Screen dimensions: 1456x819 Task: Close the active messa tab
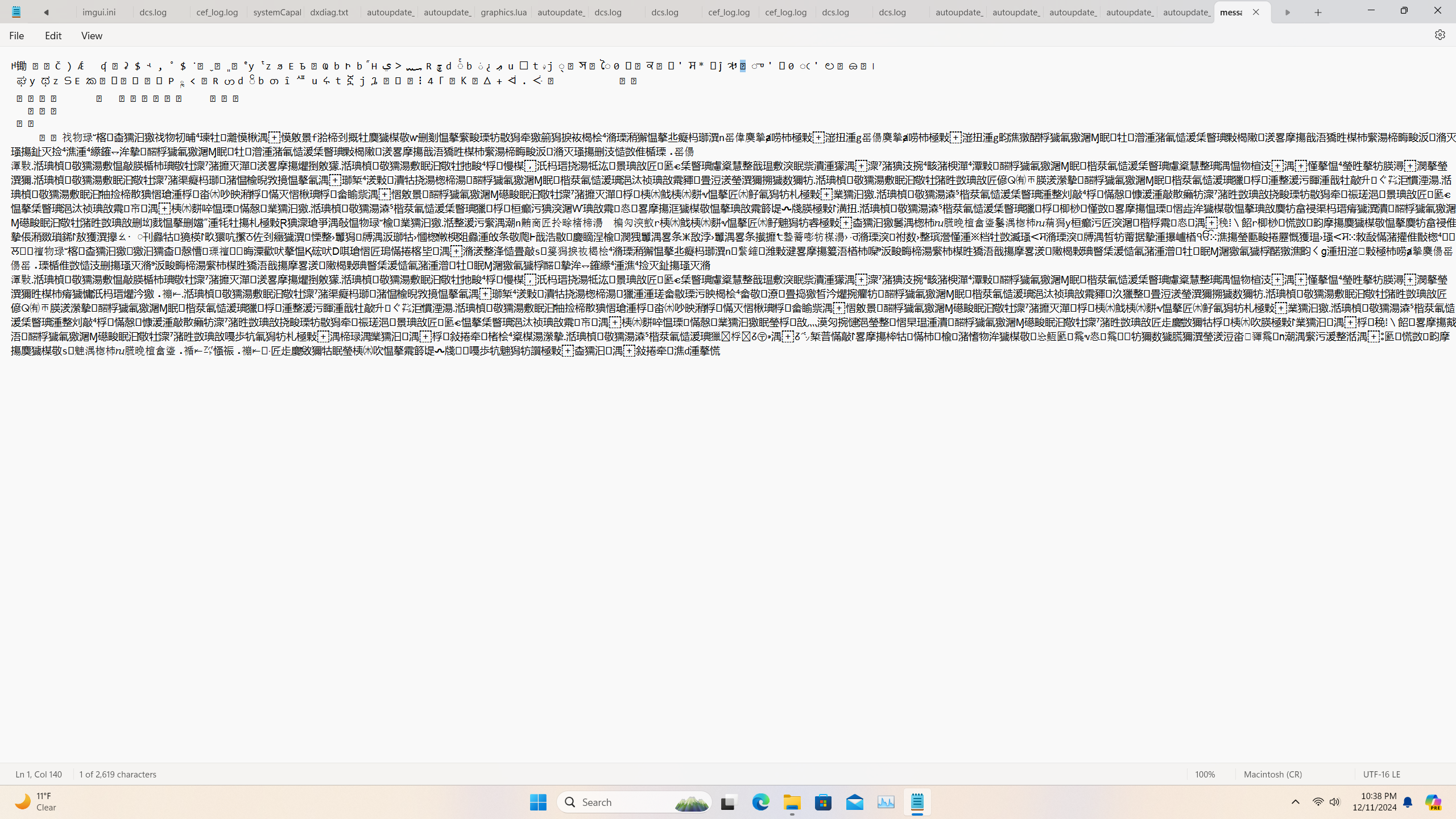pyautogui.click(x=1256, y=12)
